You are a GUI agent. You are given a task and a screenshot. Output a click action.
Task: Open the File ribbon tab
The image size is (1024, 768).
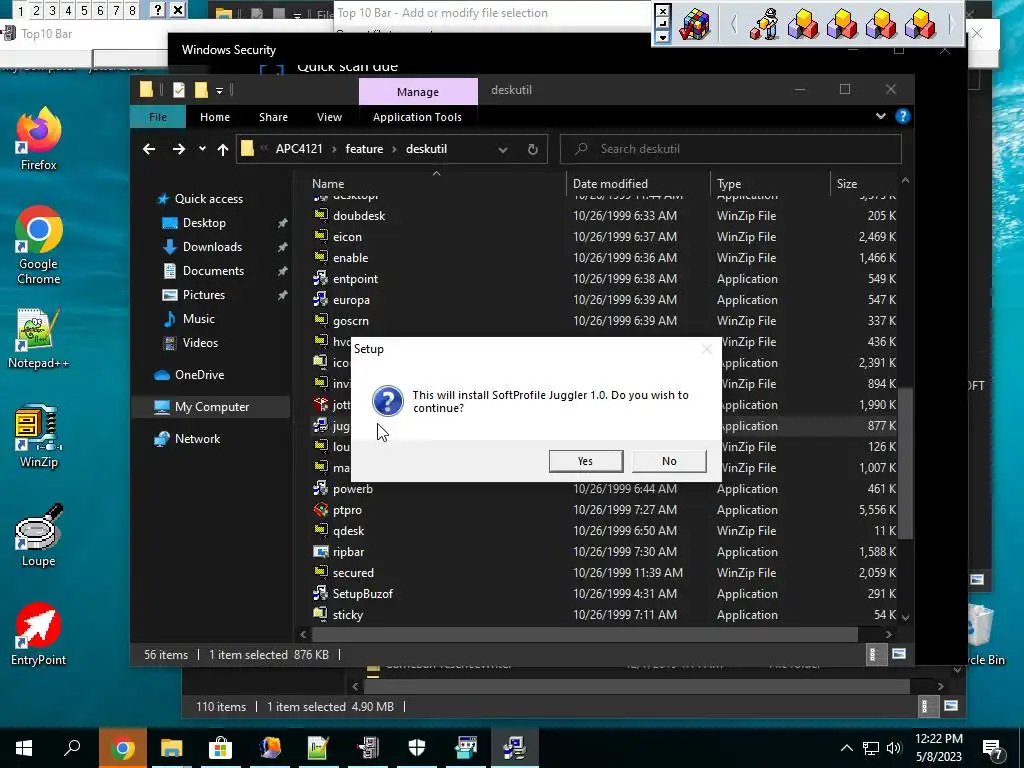[158, 117]
